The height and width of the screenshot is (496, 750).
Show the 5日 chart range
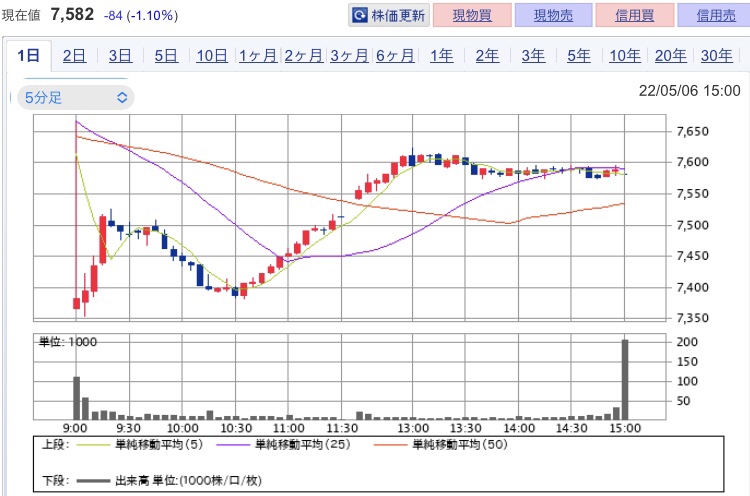(x=166, y=56)
